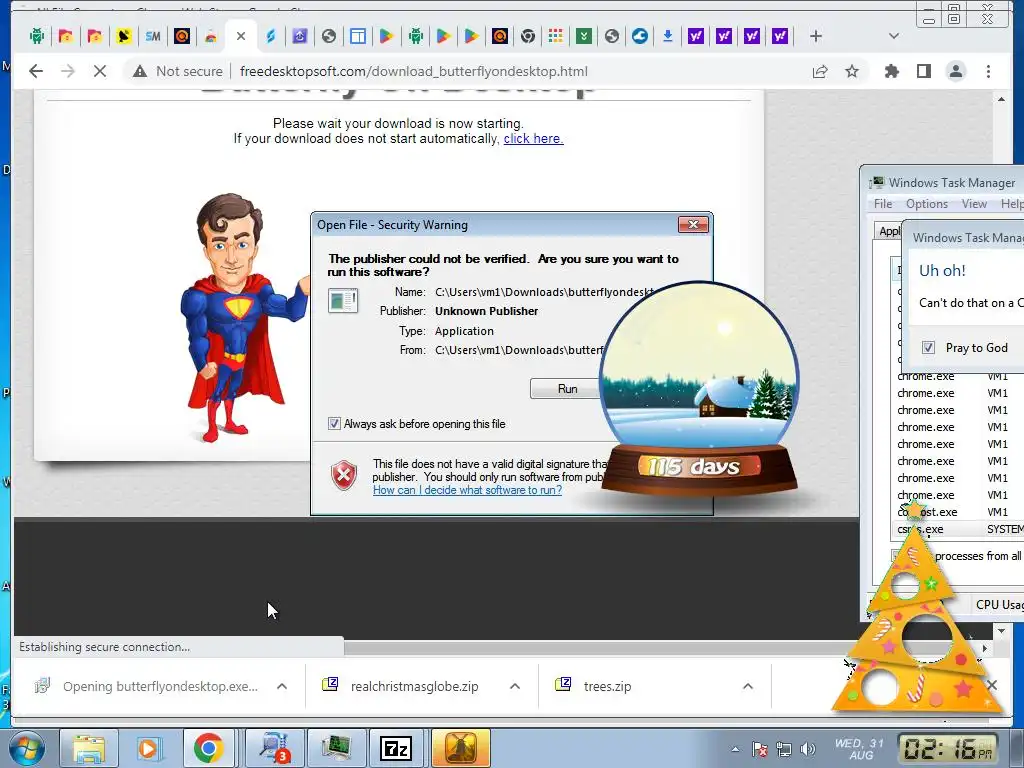Close the Open File Security Warning dialog
The height and width of the screenshot is (768, 1024).
click(693, 225)
